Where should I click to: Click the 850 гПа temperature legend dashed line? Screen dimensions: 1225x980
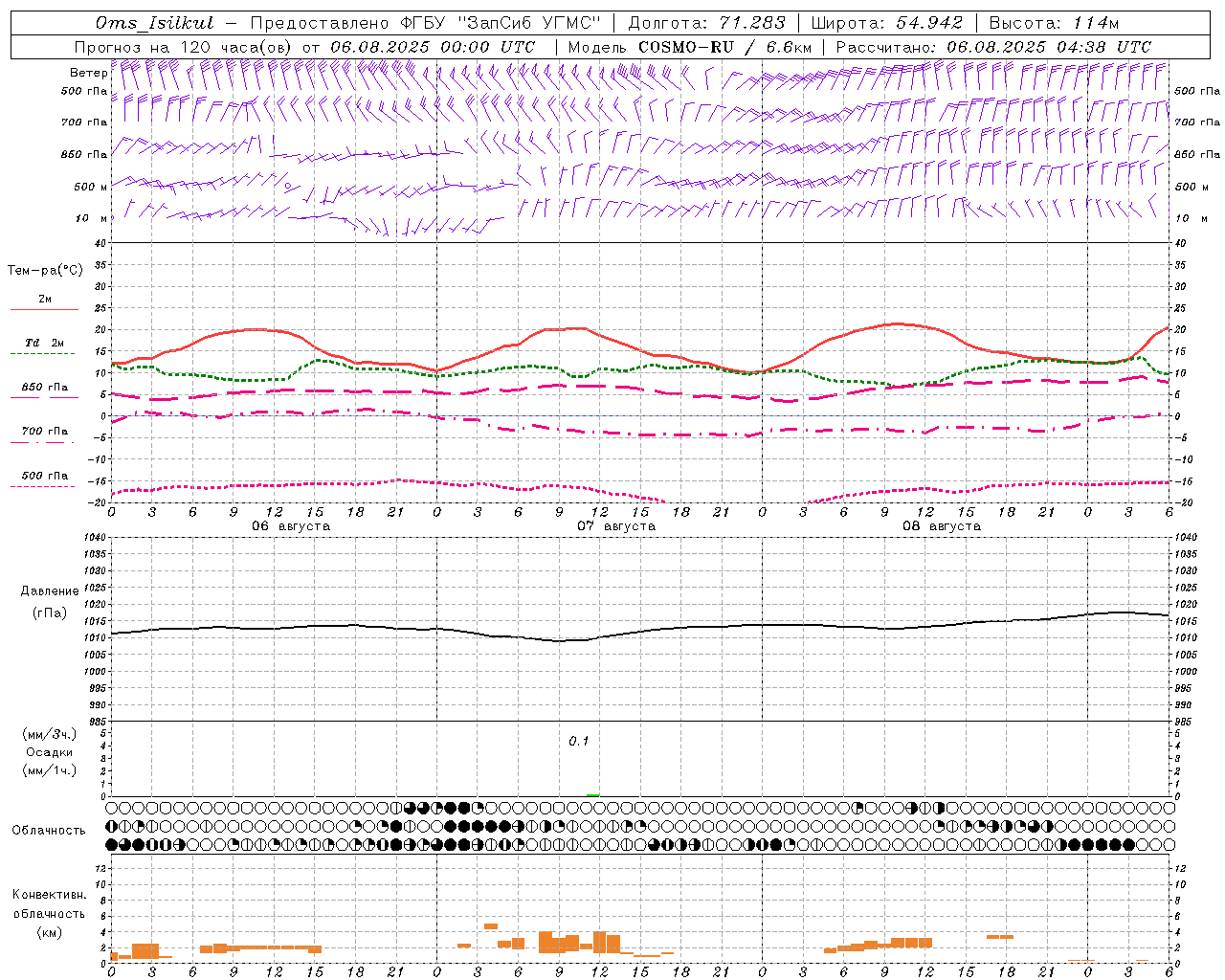point(44,397)
